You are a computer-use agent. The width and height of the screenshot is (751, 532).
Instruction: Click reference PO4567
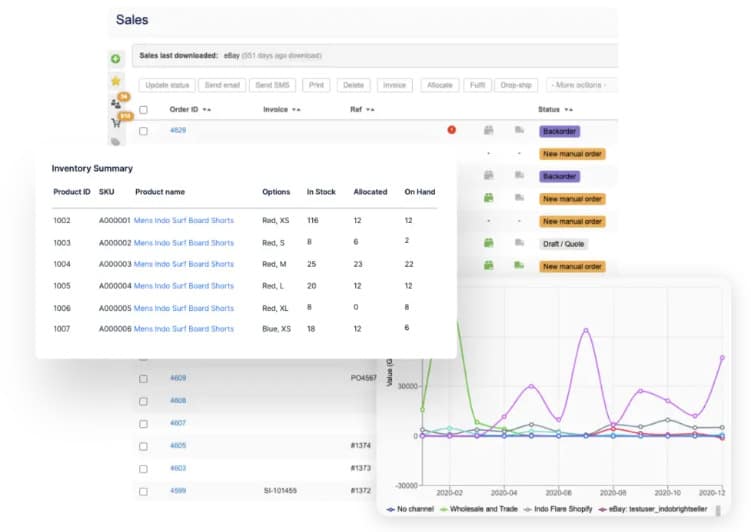364,378
